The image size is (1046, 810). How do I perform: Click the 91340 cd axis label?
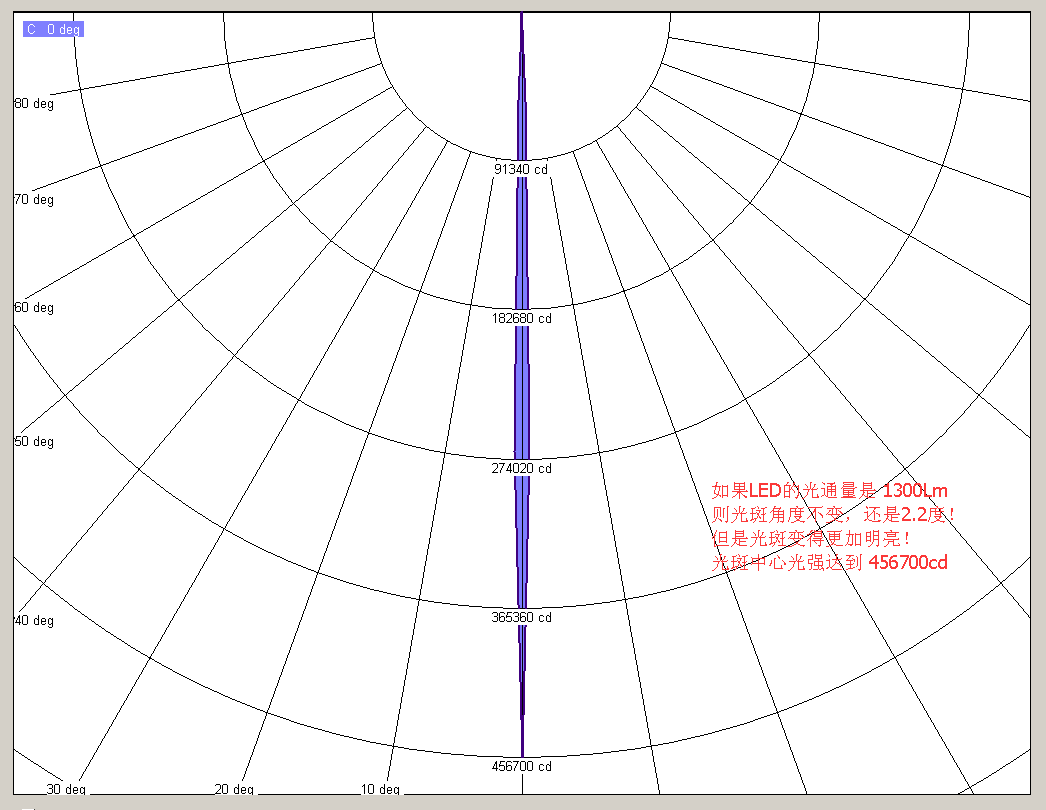pyautogui.click(x=520, y=169)
